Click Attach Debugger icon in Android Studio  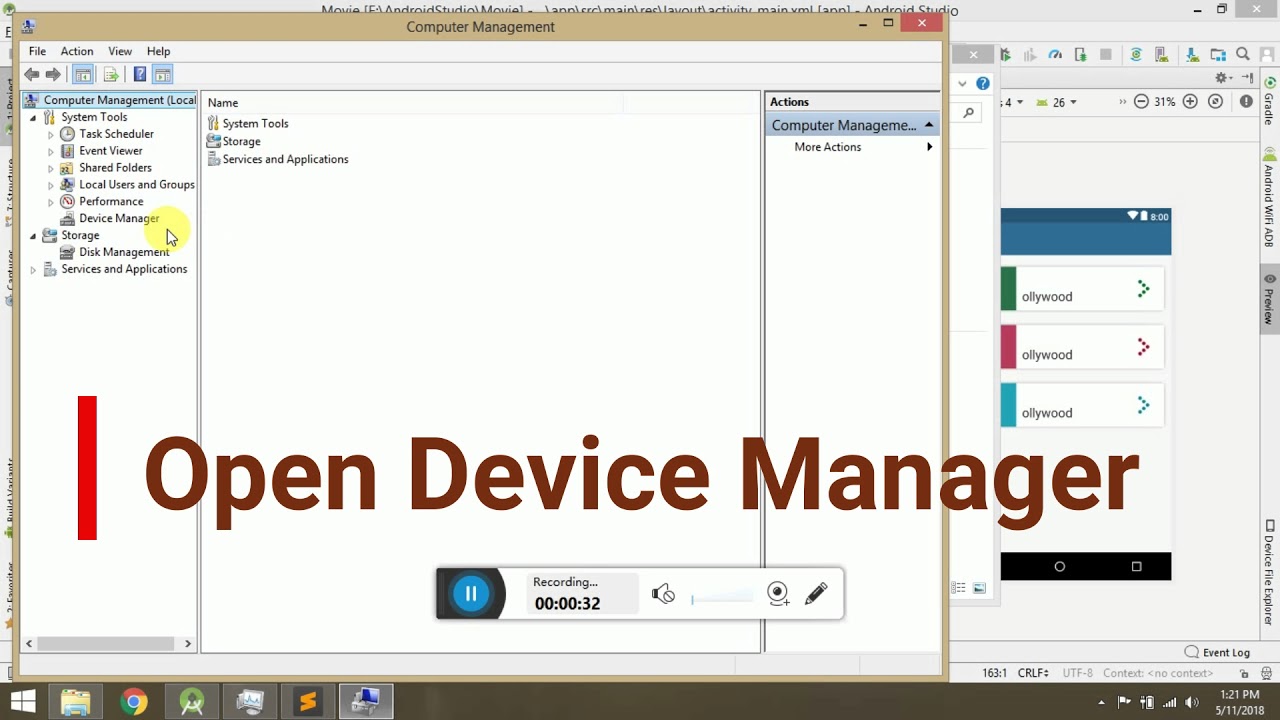(1080, 55)
